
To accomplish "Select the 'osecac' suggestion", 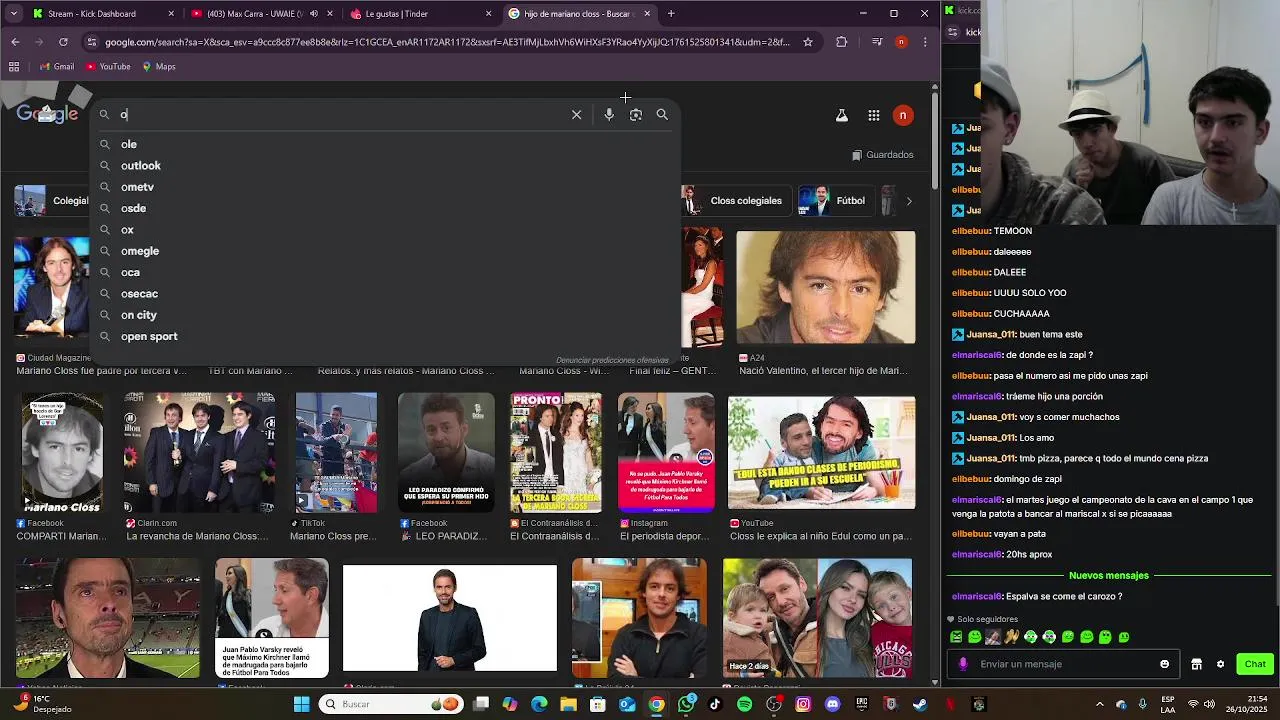I will coord(385,293).
